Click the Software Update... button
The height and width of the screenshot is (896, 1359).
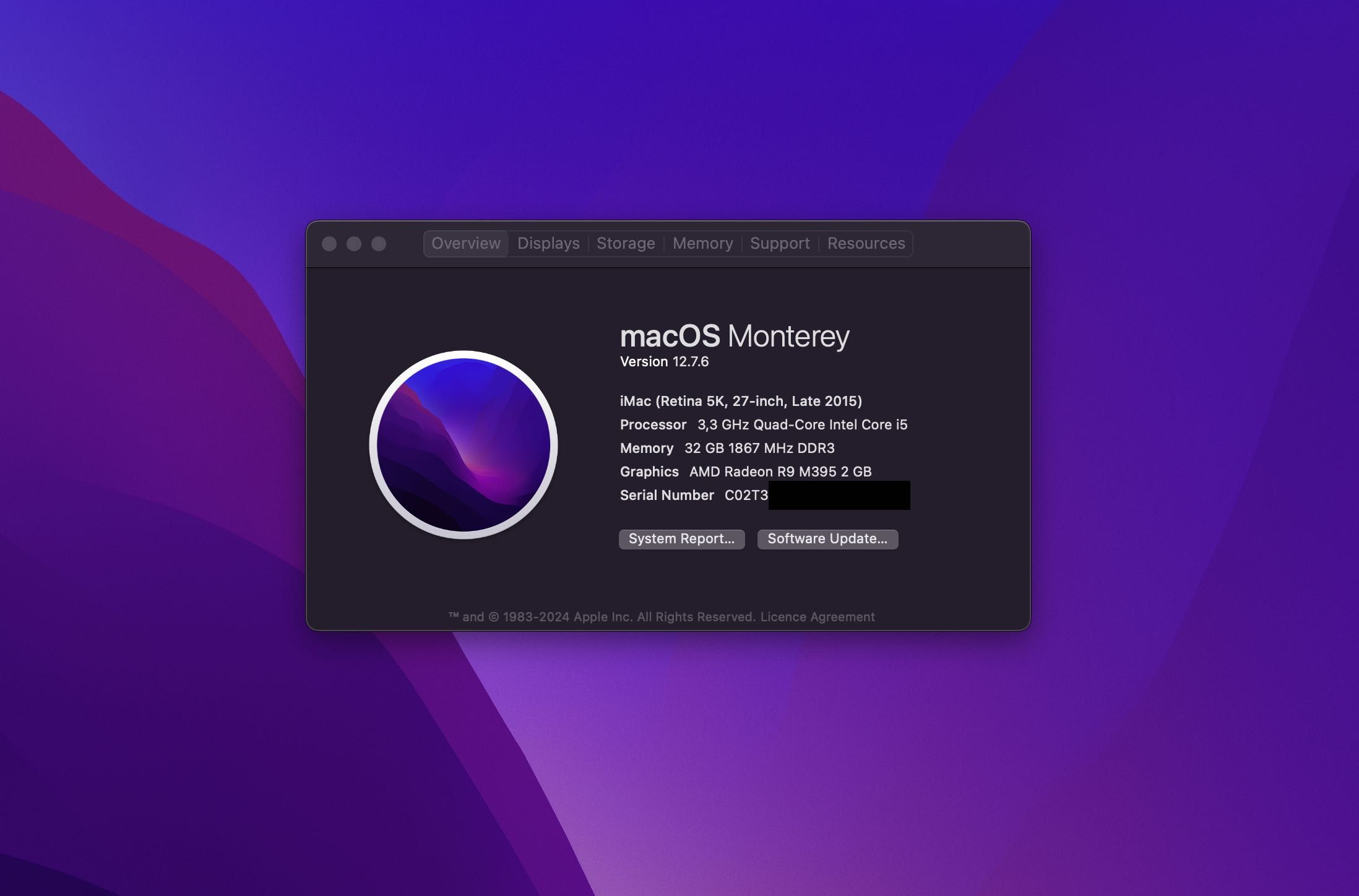click(x=827, y=539)
